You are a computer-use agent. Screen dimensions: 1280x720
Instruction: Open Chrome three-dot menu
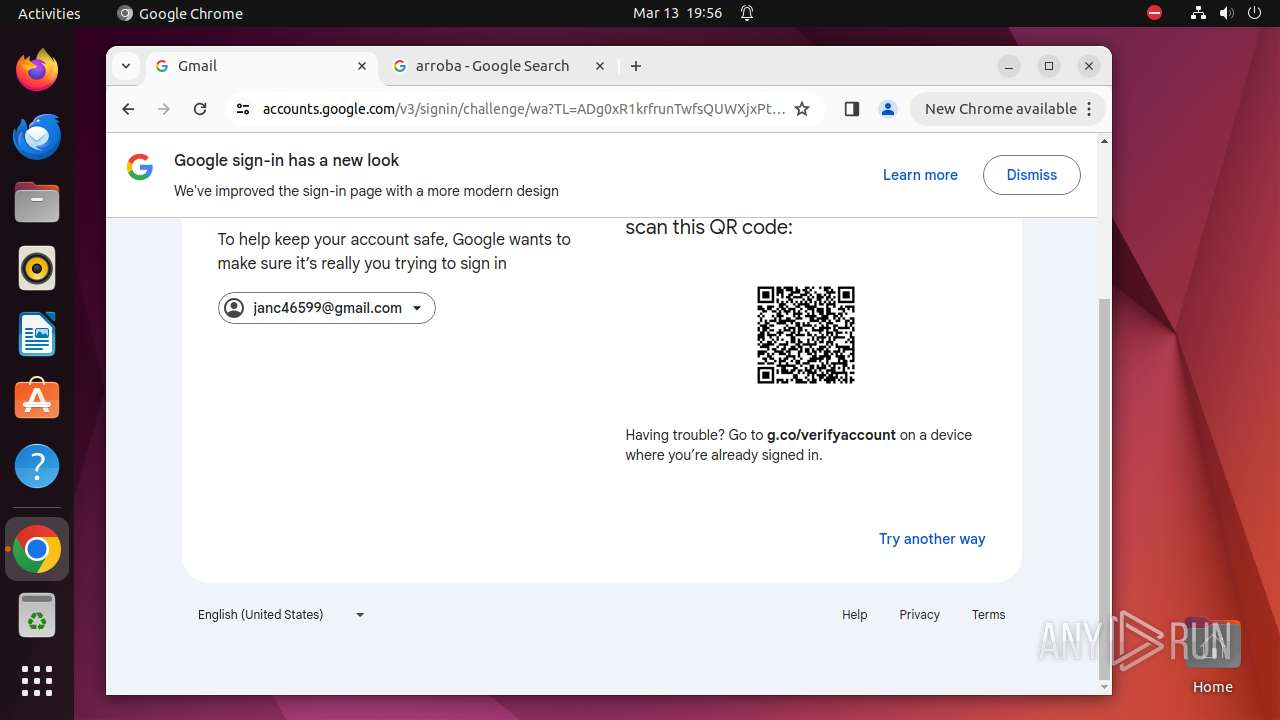click(x=1090, y=109)
